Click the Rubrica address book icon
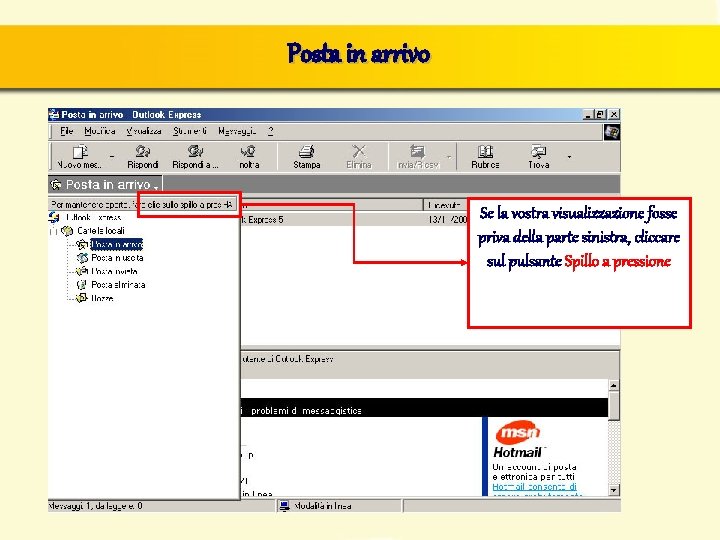This screenshot has width=720, height=540. pos(485,151)
